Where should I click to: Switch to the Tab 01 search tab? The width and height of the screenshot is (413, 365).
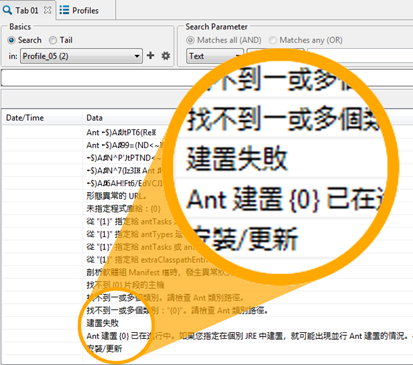point(27,10)
